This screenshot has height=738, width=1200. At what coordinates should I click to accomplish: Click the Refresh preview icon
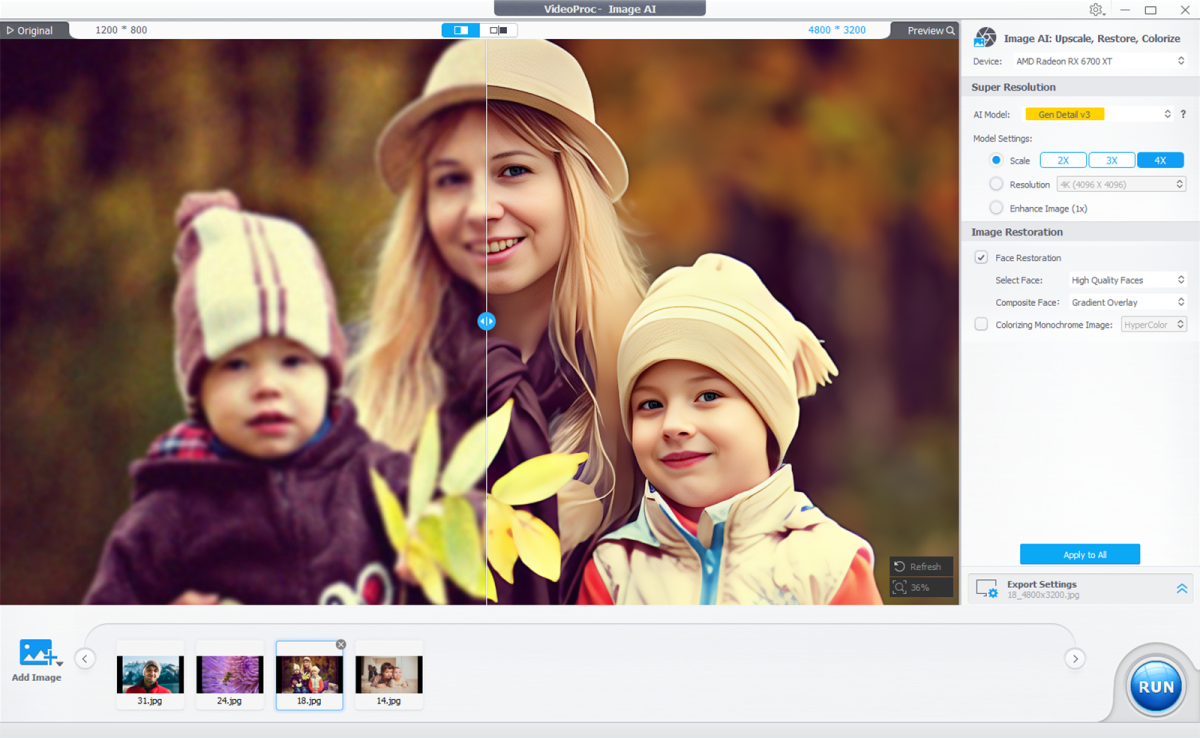[x=900, y=567]
